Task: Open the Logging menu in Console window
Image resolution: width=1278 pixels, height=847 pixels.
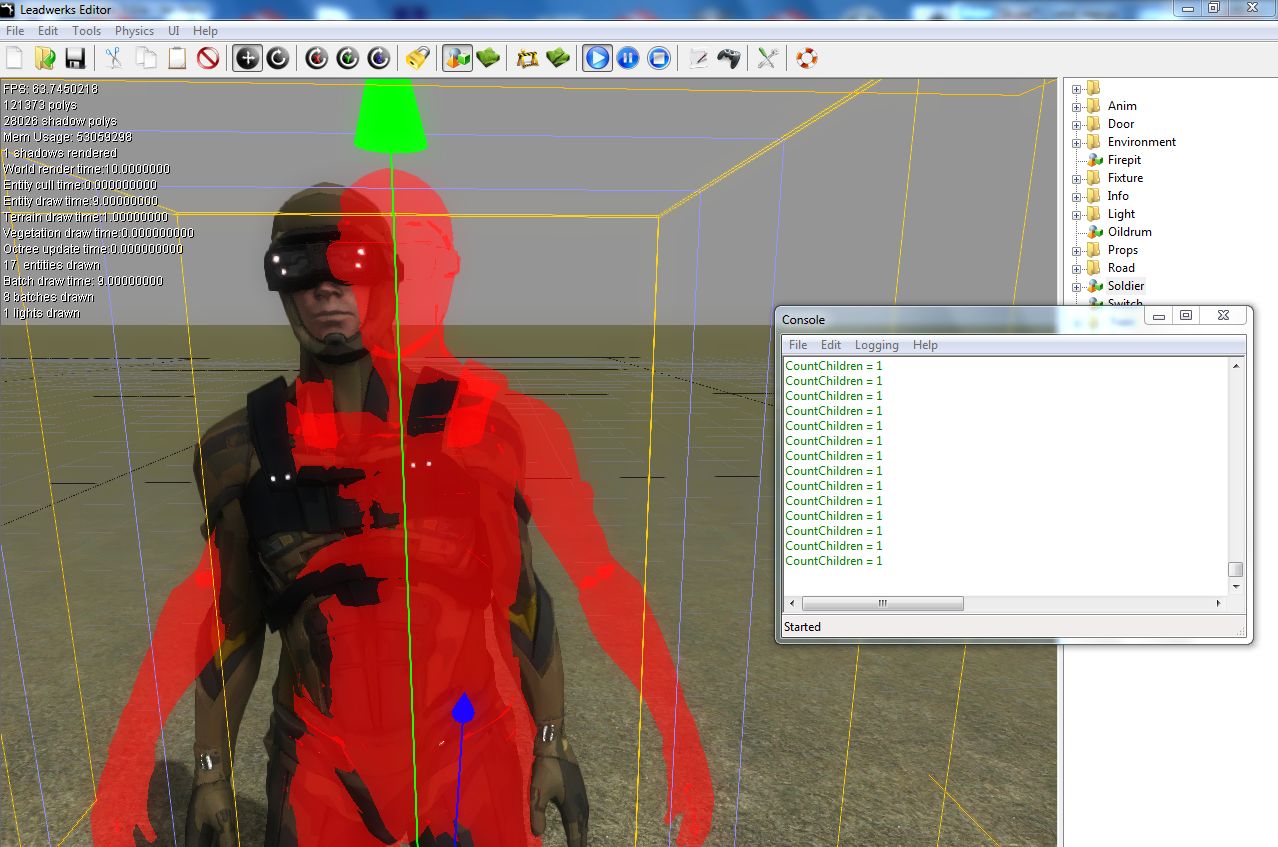Action: coord(876,344)
